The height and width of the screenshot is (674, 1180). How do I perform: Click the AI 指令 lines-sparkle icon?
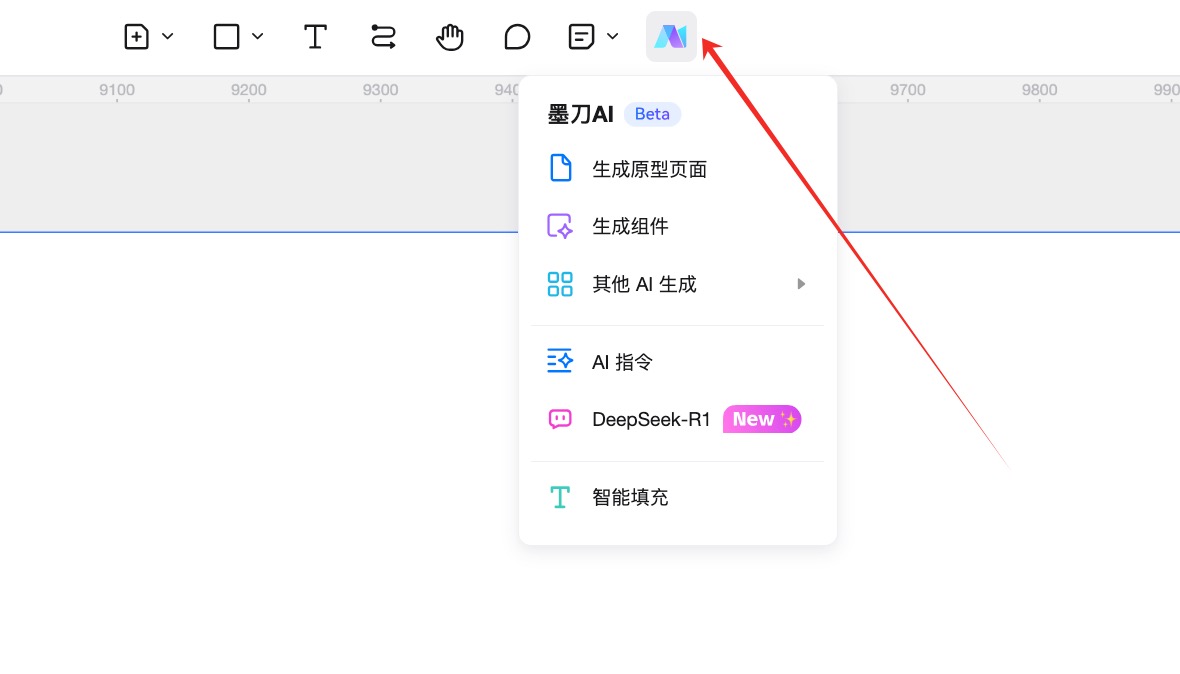pyautogui.click(x=560, y=362)
